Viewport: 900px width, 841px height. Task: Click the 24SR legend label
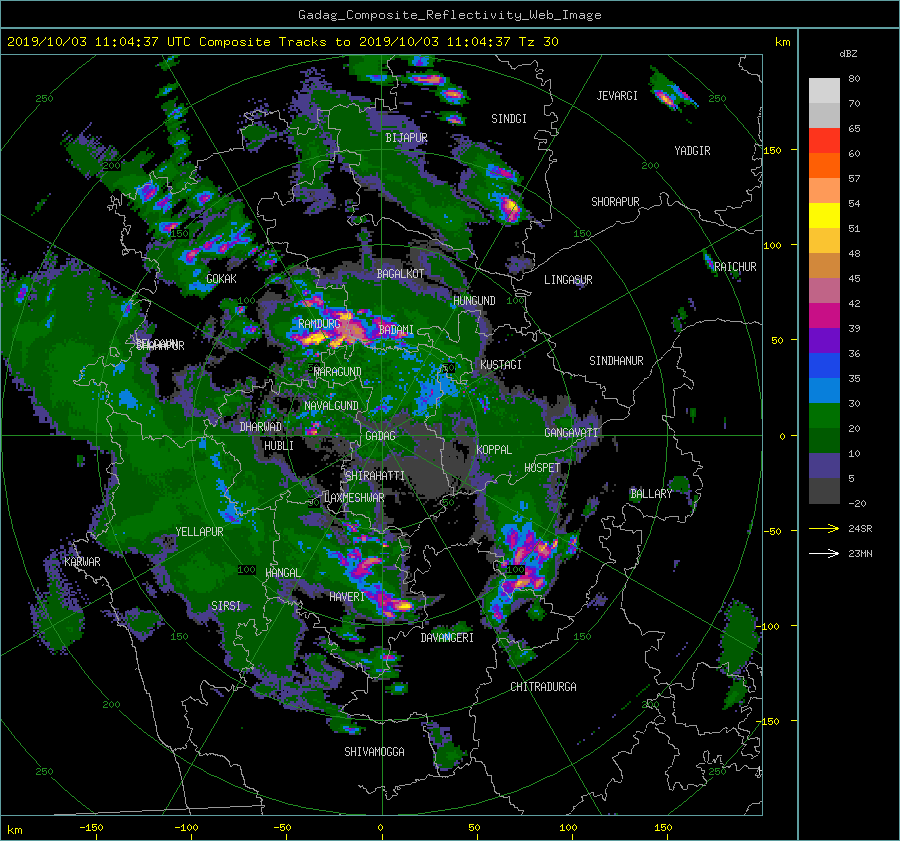[860, 529]
